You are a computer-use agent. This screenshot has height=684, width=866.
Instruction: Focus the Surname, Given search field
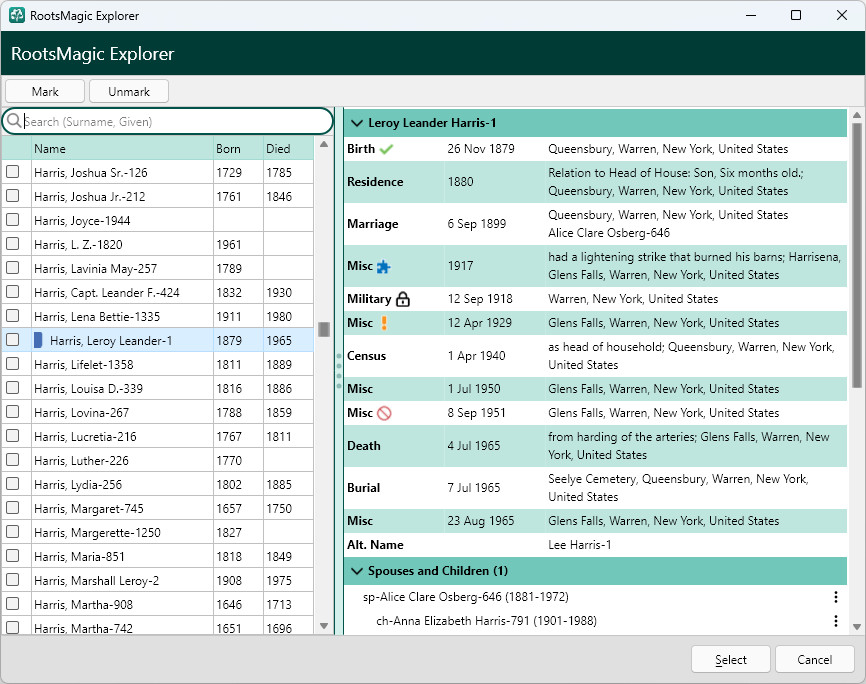[168, 122]
